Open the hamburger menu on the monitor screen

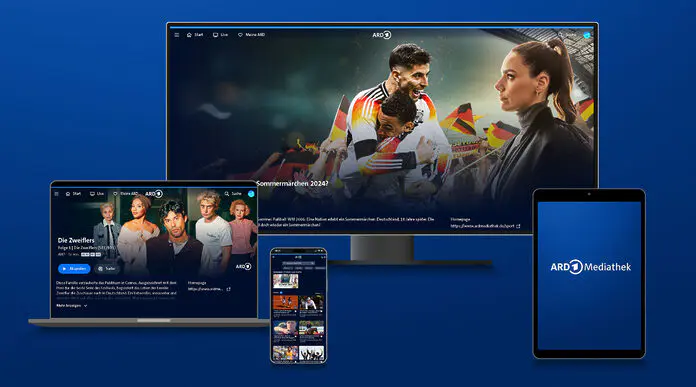click(177, 35)
